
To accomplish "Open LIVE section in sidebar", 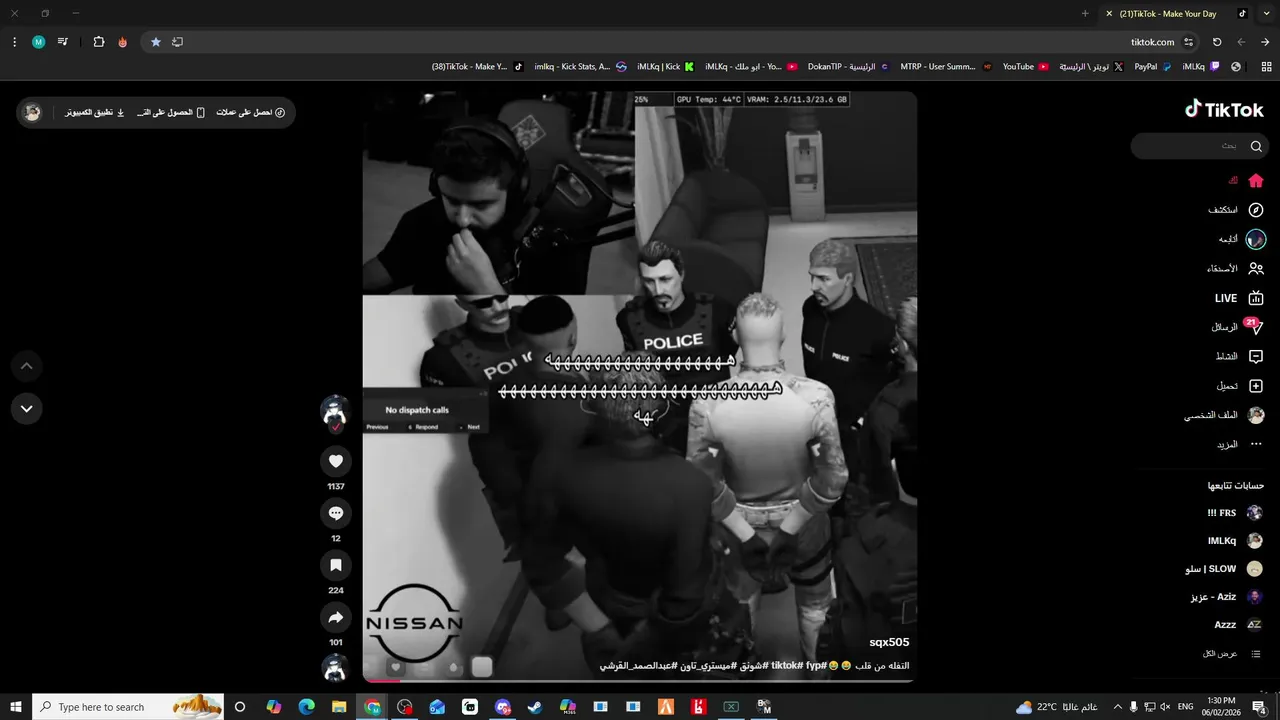I will 1239,298.
